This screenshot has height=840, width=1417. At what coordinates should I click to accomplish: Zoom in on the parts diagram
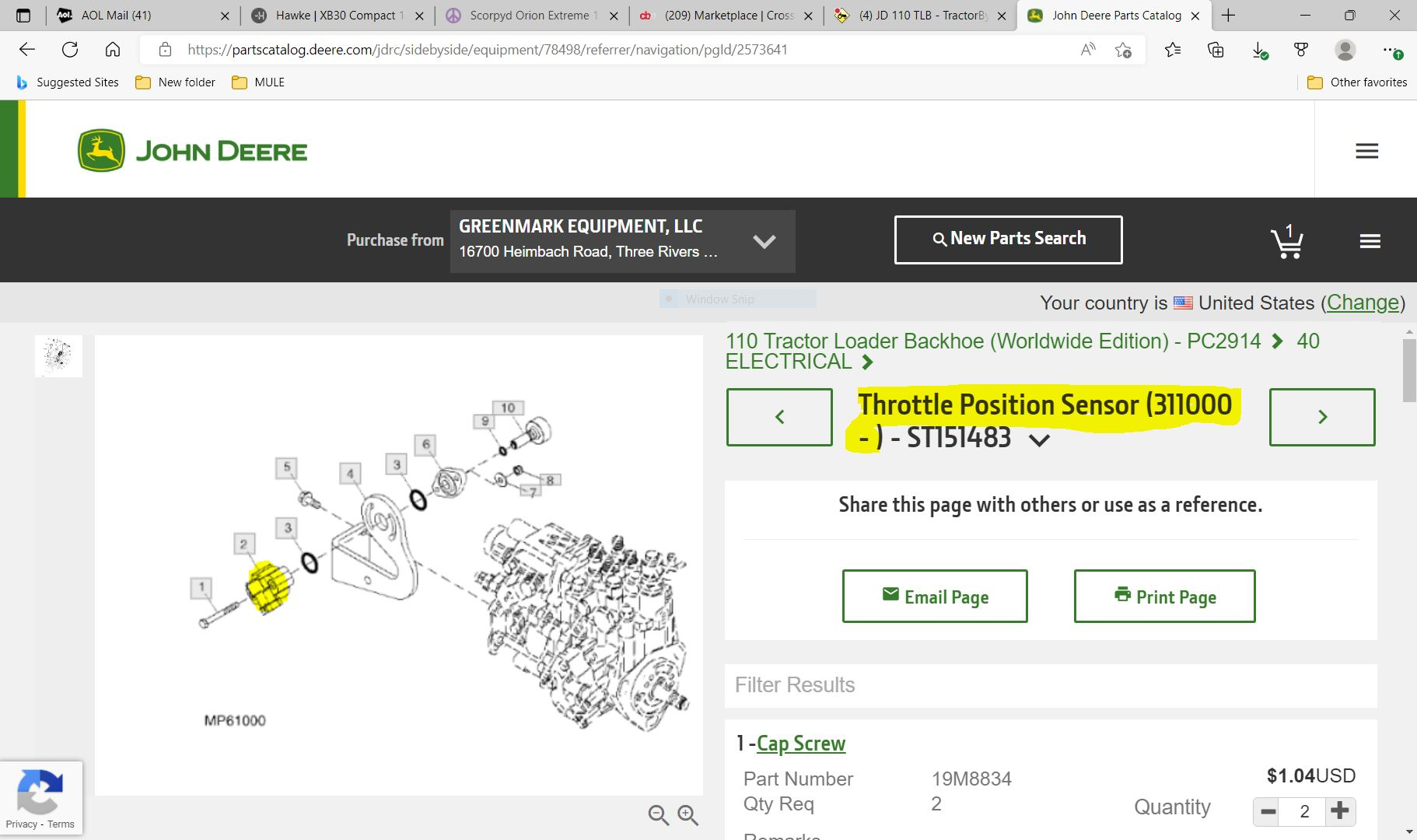pyautogui.click(x=688, y=814)
